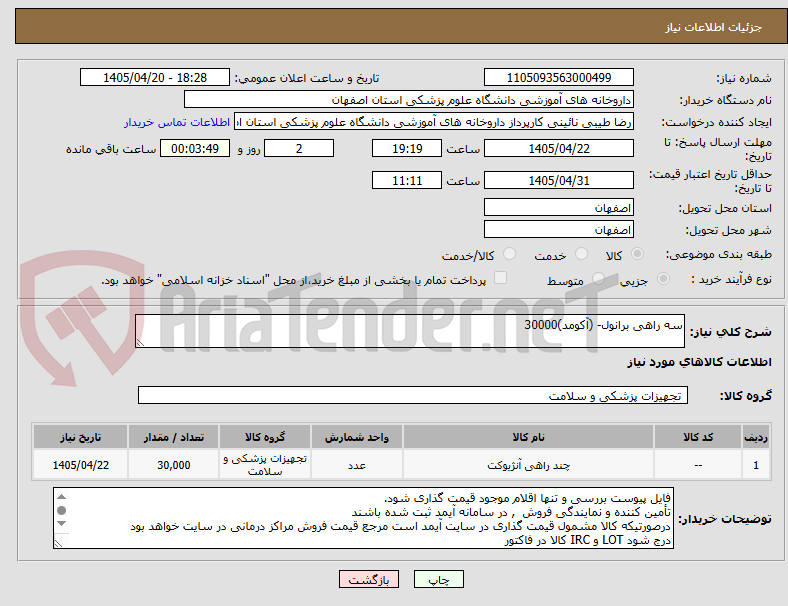The width and height of the screenshot is (788, 606).
Task: Click the تاریخ نیاز column header
Action: point(80,437)
